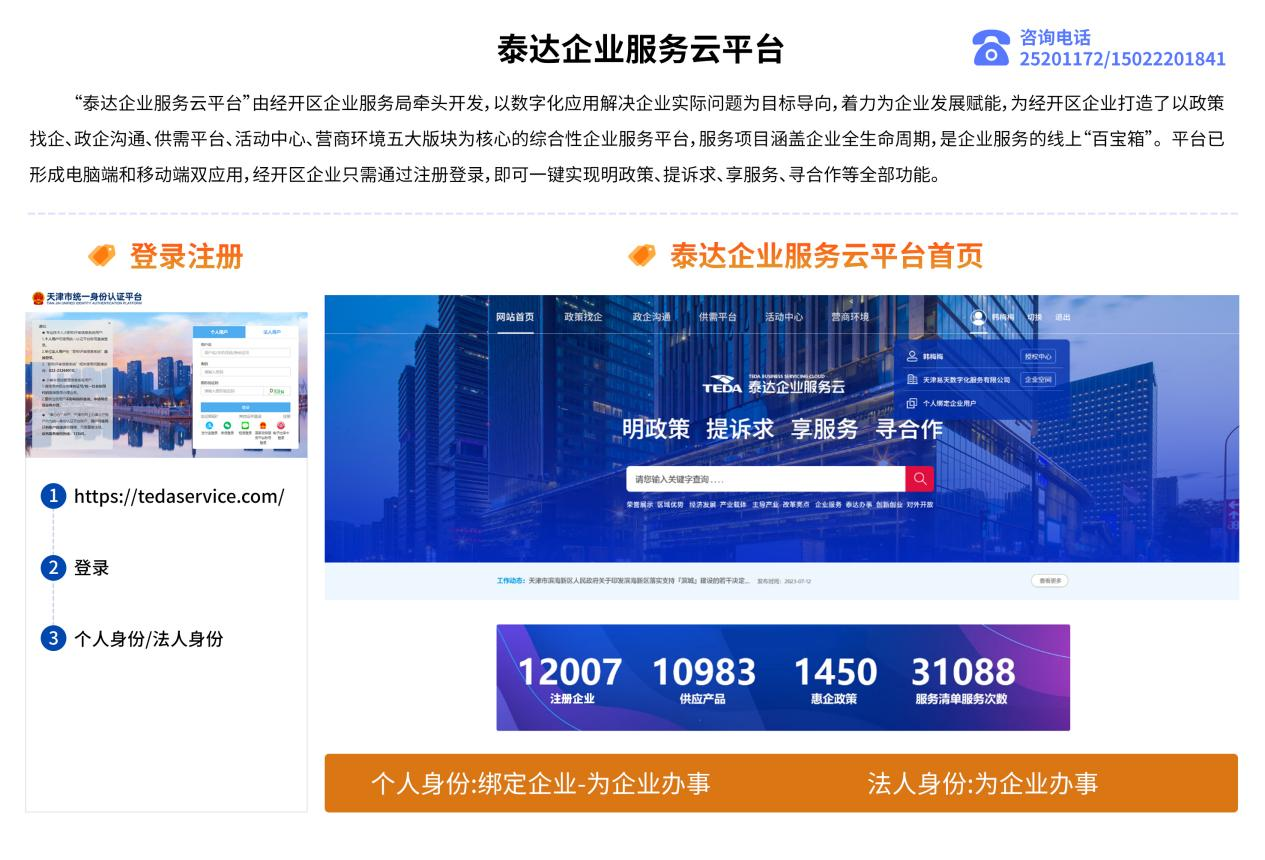Click the 12007 注册企业 statistic
The width and height of the screenshot is (1265, 860).
[570, 679]
